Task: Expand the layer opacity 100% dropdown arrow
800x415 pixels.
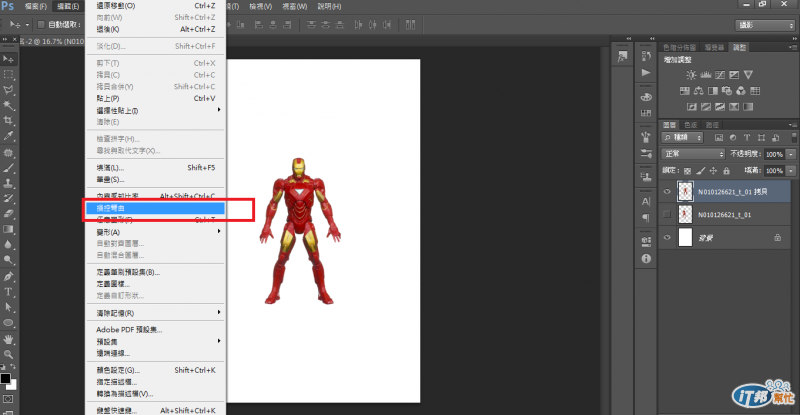Action: tap(791, 154)
